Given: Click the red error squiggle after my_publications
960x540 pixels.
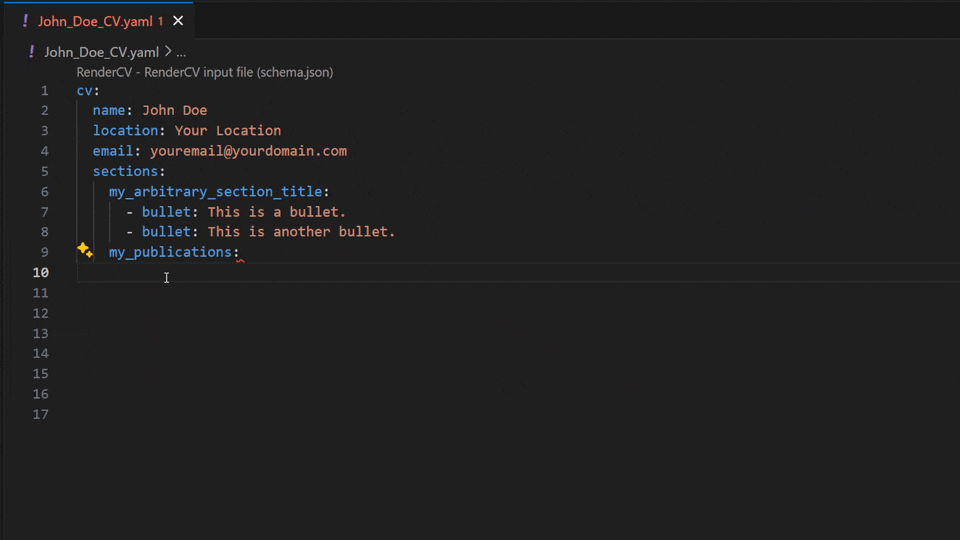Looking at the screenshot, I should [x=240, y=261].
